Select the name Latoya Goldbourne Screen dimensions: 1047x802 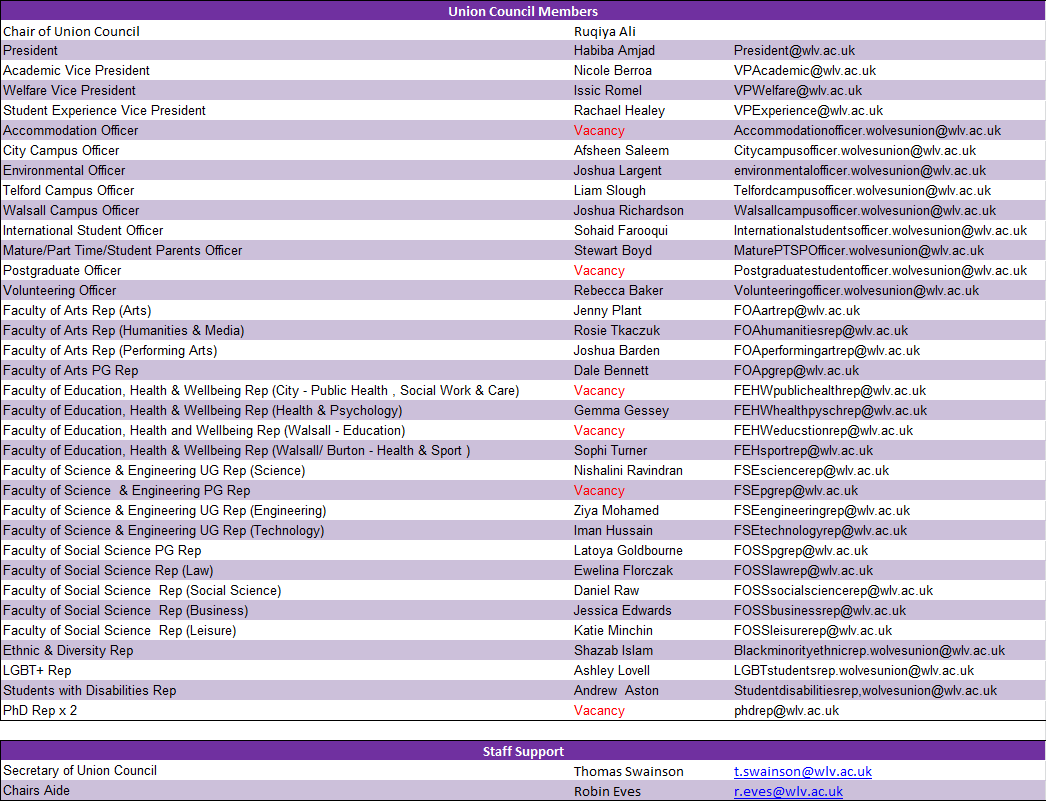click(x=628, y=552)
